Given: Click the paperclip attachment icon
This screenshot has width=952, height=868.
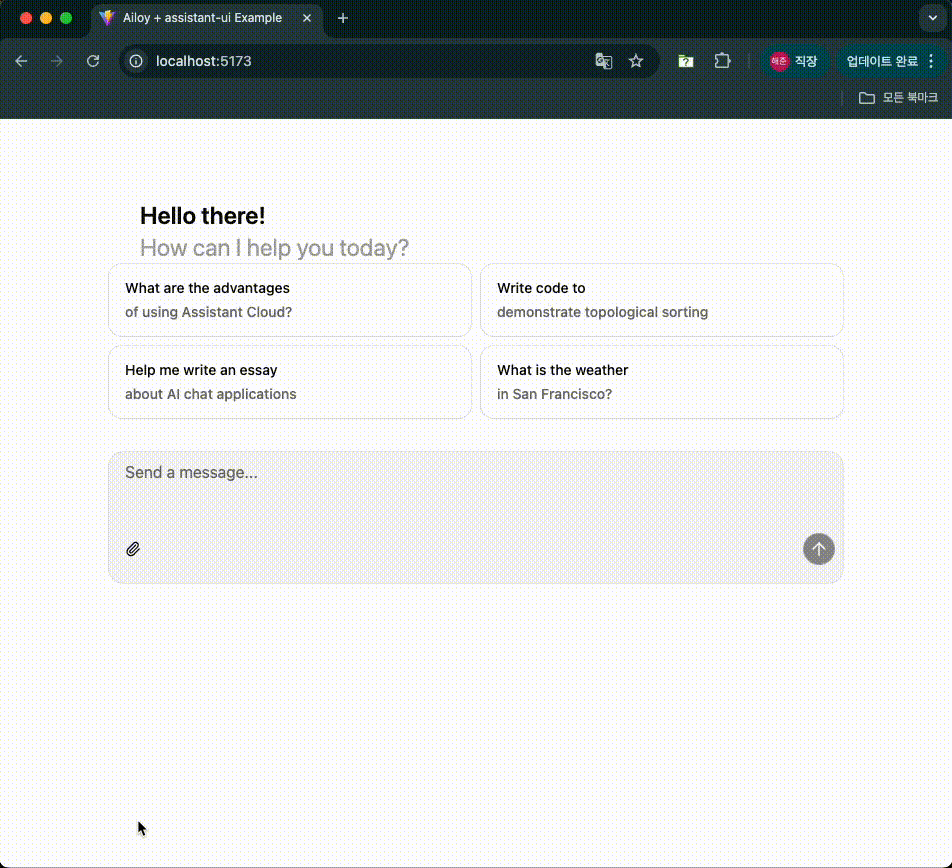Looking at the screenshot, I should click(x=133, y=549).
